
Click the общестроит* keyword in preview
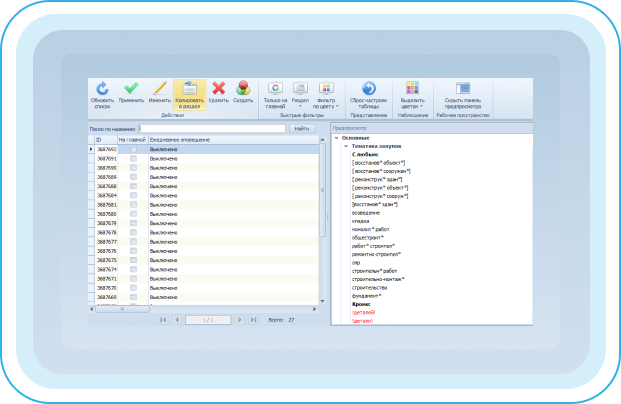coord(368,238)
